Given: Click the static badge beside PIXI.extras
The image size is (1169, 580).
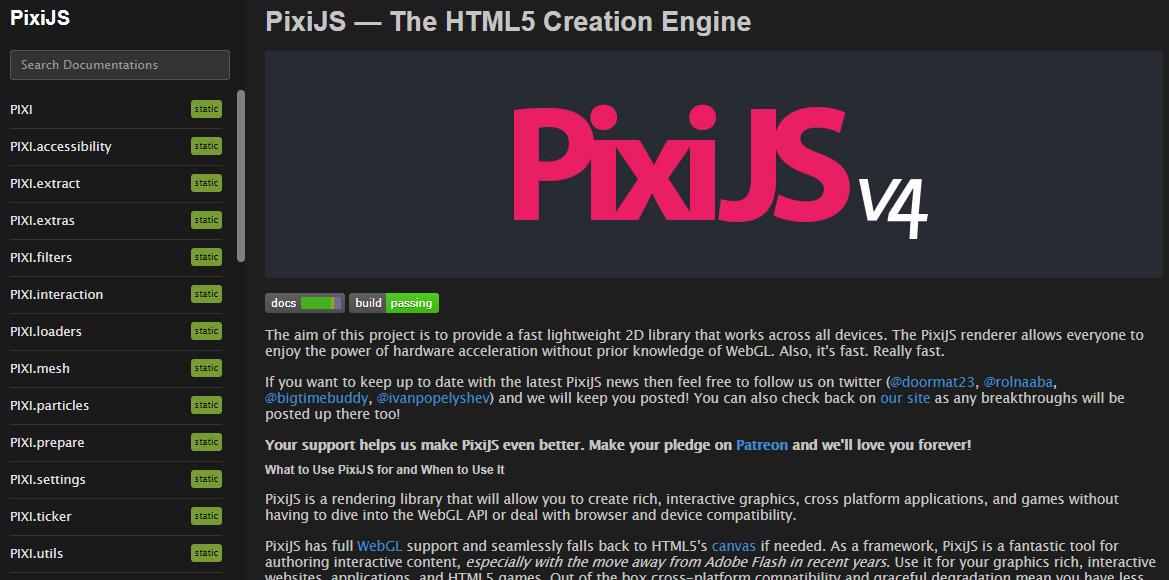Looking at the screenshot, I should pyautogui.click(x=207, y=220).
